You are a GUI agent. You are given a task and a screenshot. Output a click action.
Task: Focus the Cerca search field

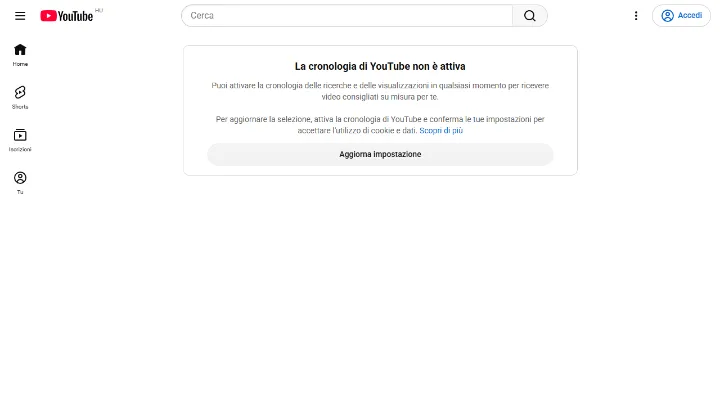point(347,16)
